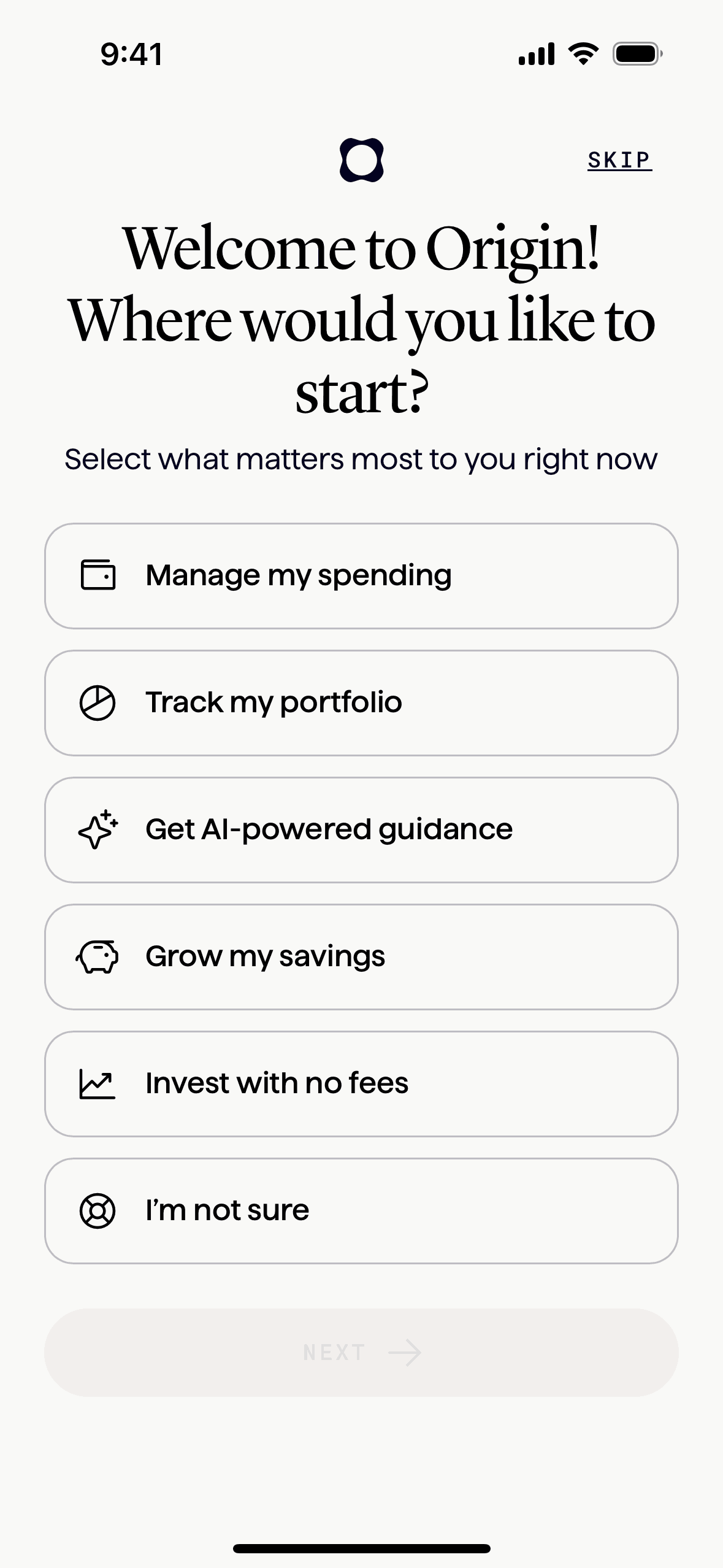This screenshot has height=1568, width=723.
Task: Pick the Grow my savings option
Action: (361, 956)
